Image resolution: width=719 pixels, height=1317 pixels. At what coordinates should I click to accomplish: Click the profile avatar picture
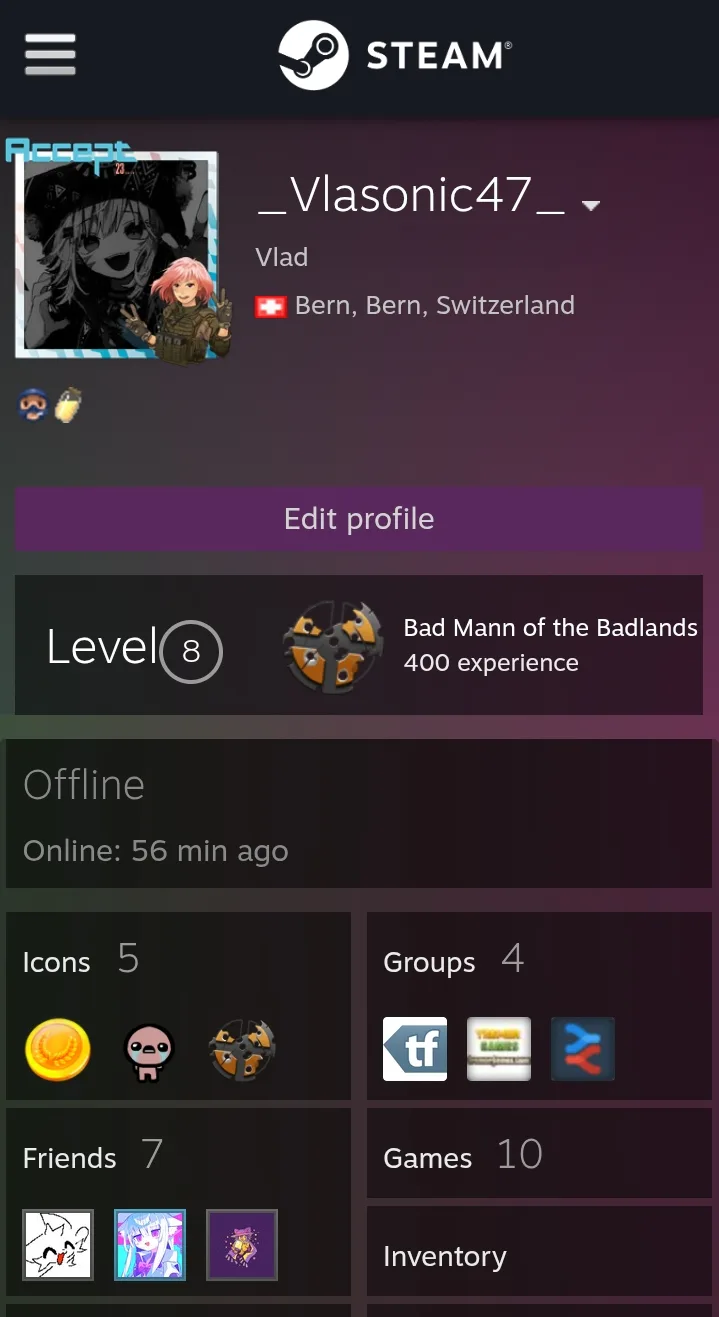(117, 254)
